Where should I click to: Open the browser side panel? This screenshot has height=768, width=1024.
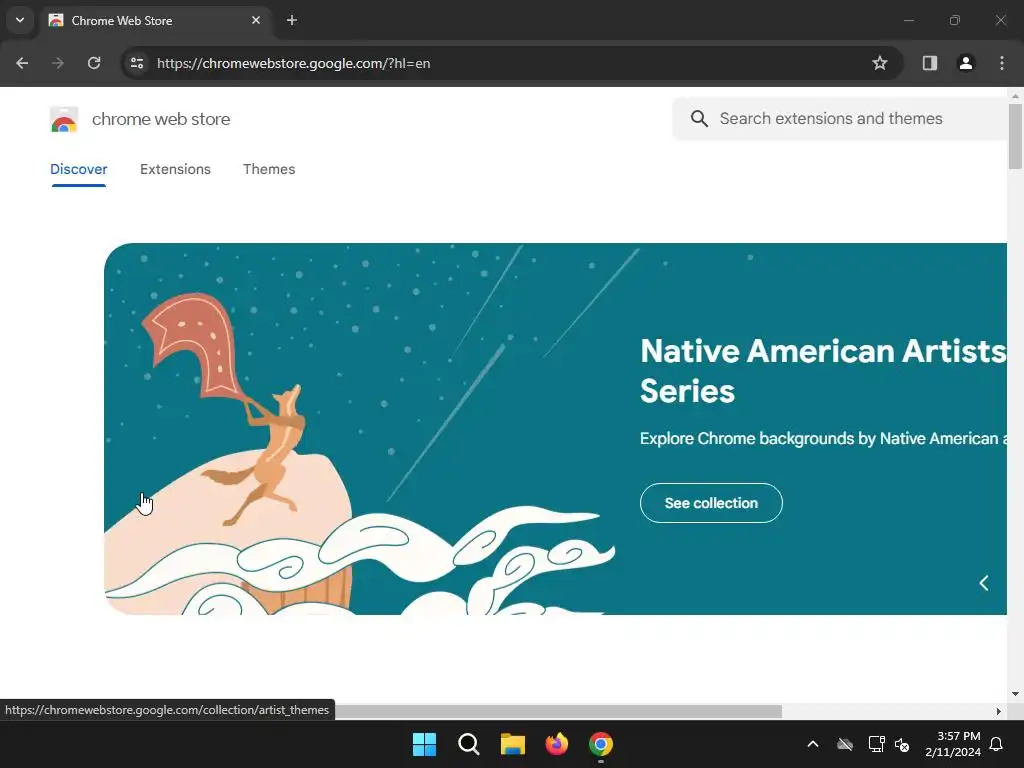click(930, 63)
